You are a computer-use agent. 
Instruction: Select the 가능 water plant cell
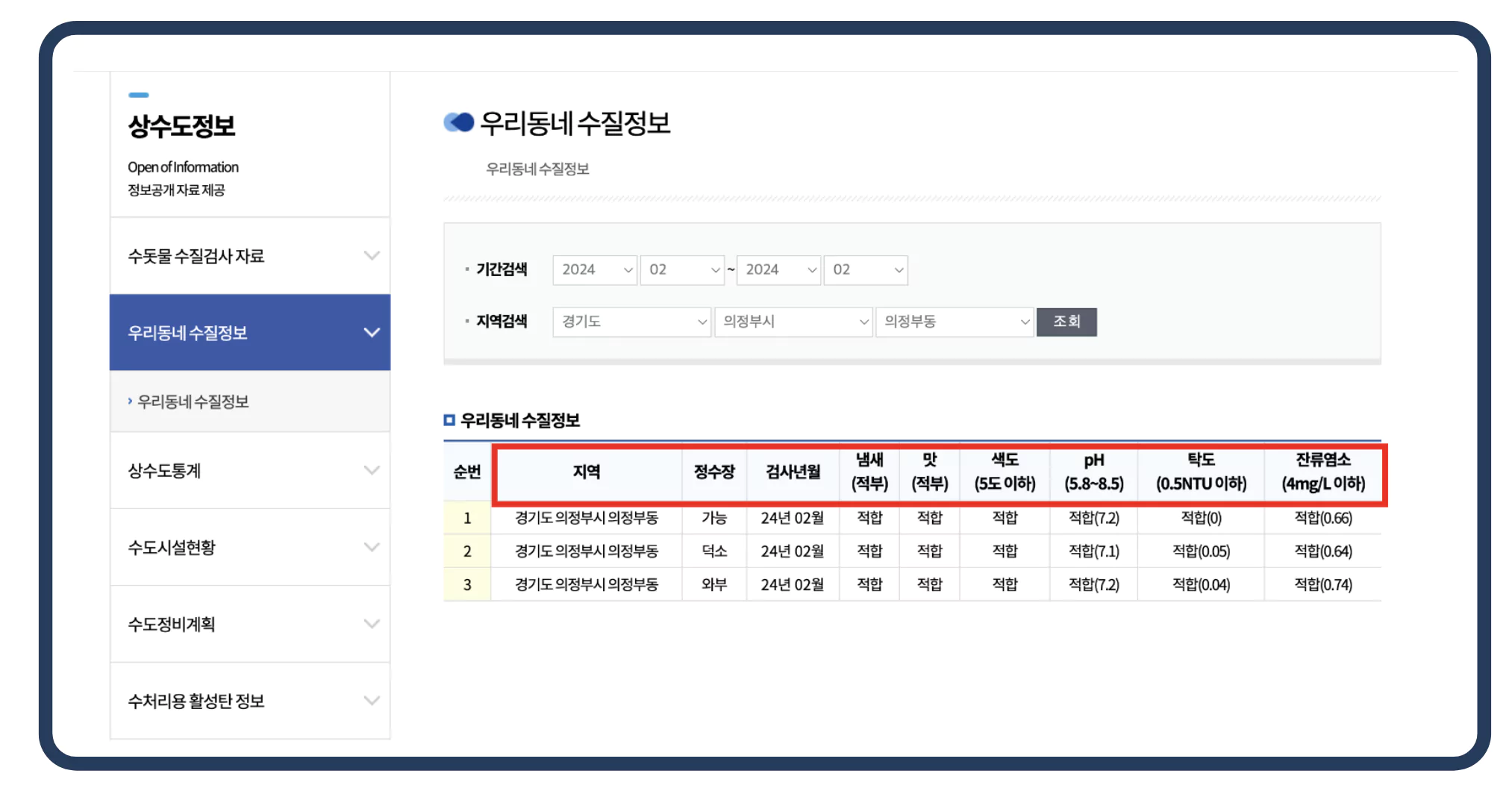pos(714,518)
